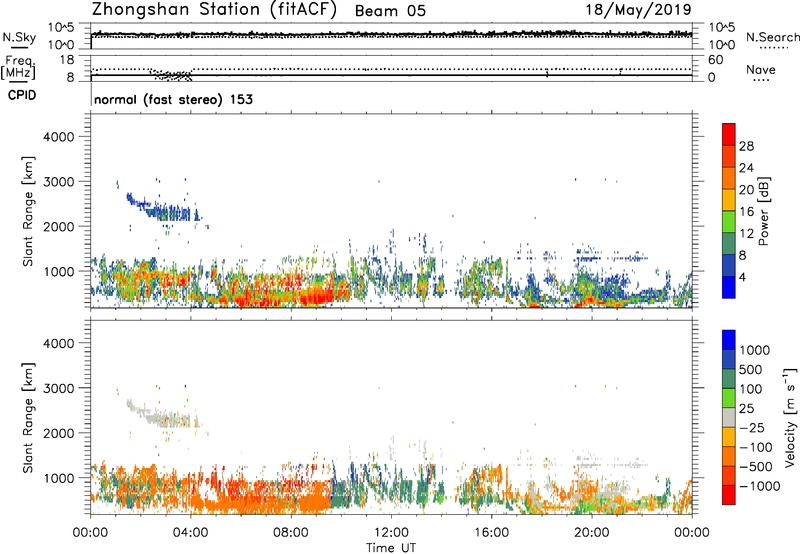Click the 3000 tick in velocity panel
This screenshot has width=800, height=554.
click(59, 388)
